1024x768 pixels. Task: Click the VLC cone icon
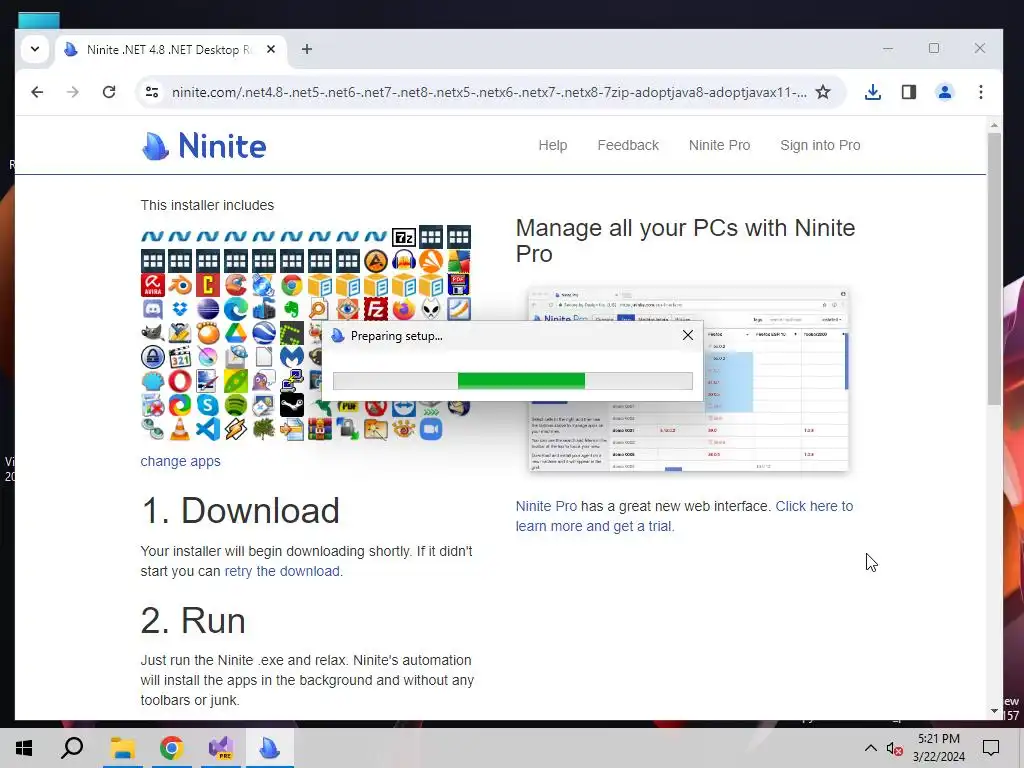click(180, 429)
